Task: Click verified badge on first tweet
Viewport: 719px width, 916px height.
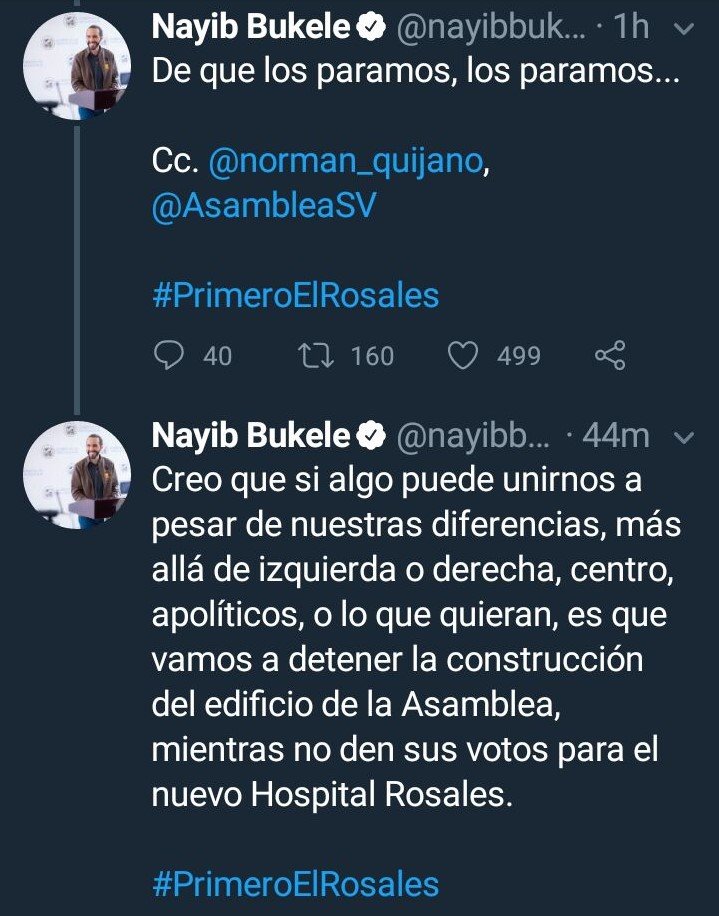Action: [372, 31]
